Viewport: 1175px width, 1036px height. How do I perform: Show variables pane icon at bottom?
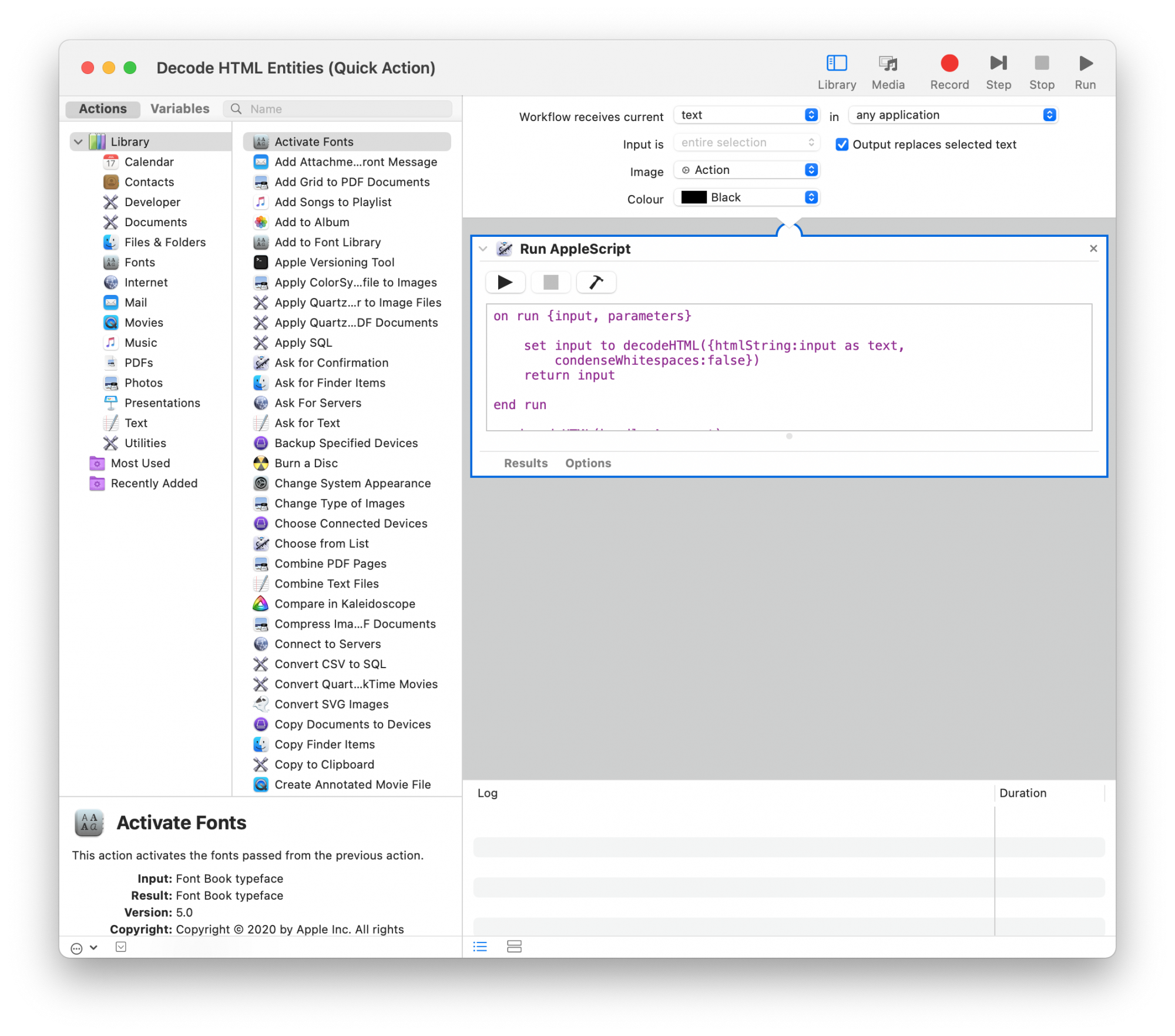(514, 946)
